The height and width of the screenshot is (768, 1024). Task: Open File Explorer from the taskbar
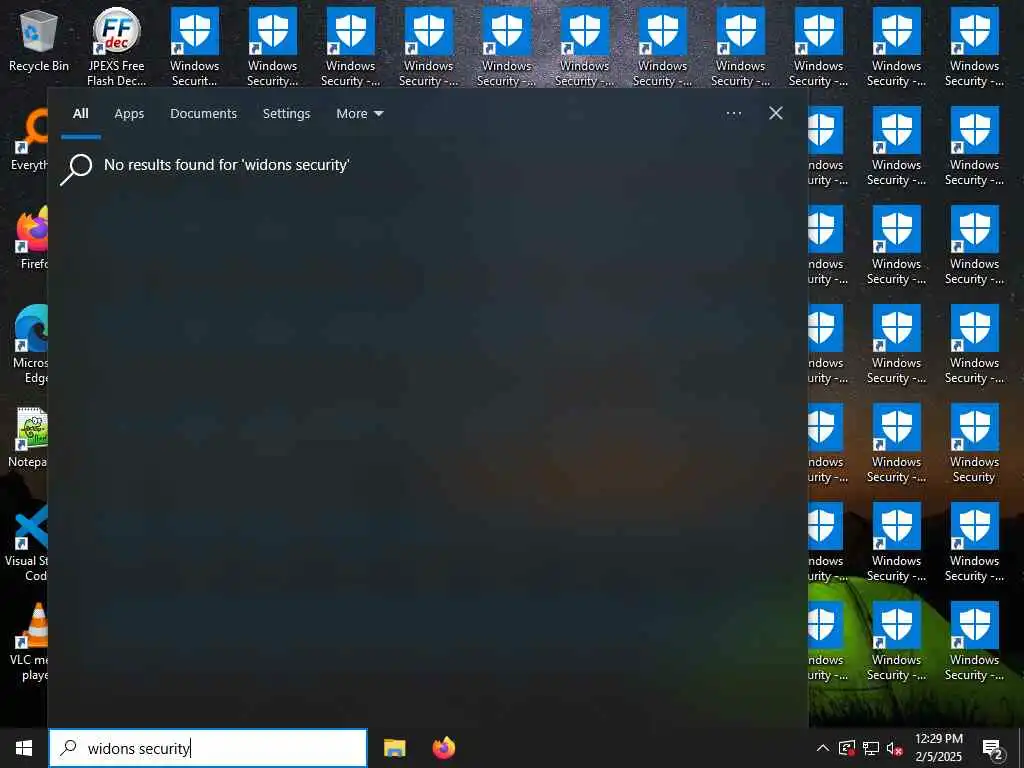pos(394,748)
